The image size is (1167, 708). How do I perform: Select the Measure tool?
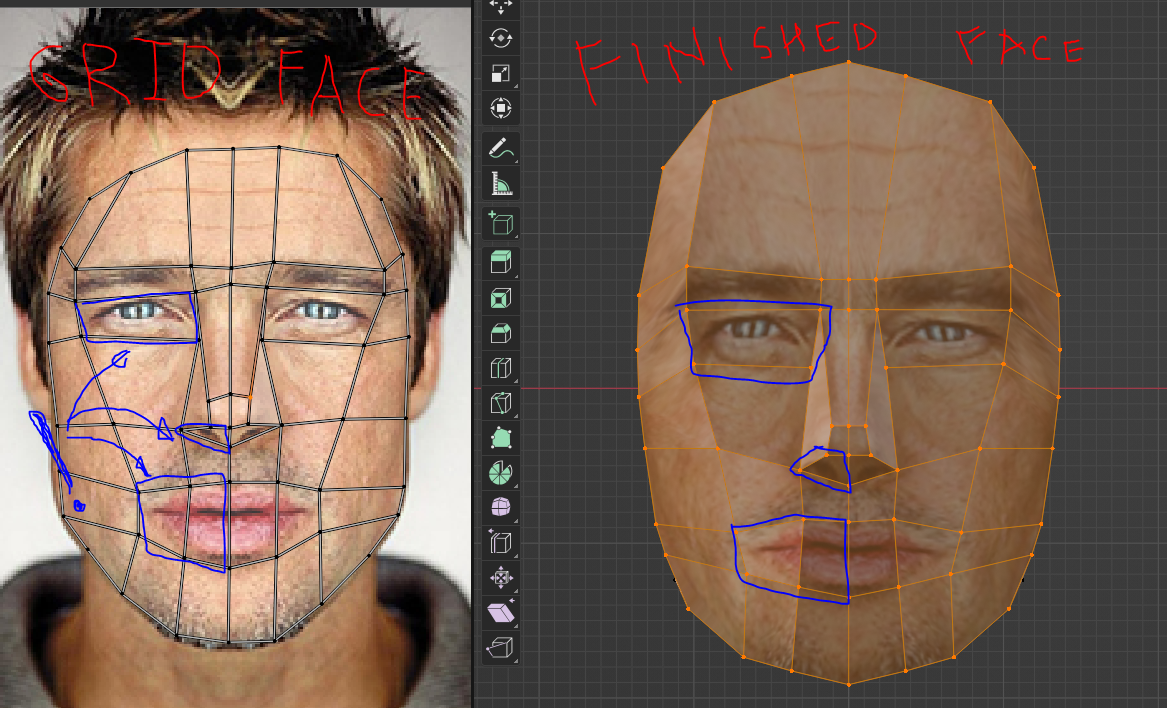501,184
